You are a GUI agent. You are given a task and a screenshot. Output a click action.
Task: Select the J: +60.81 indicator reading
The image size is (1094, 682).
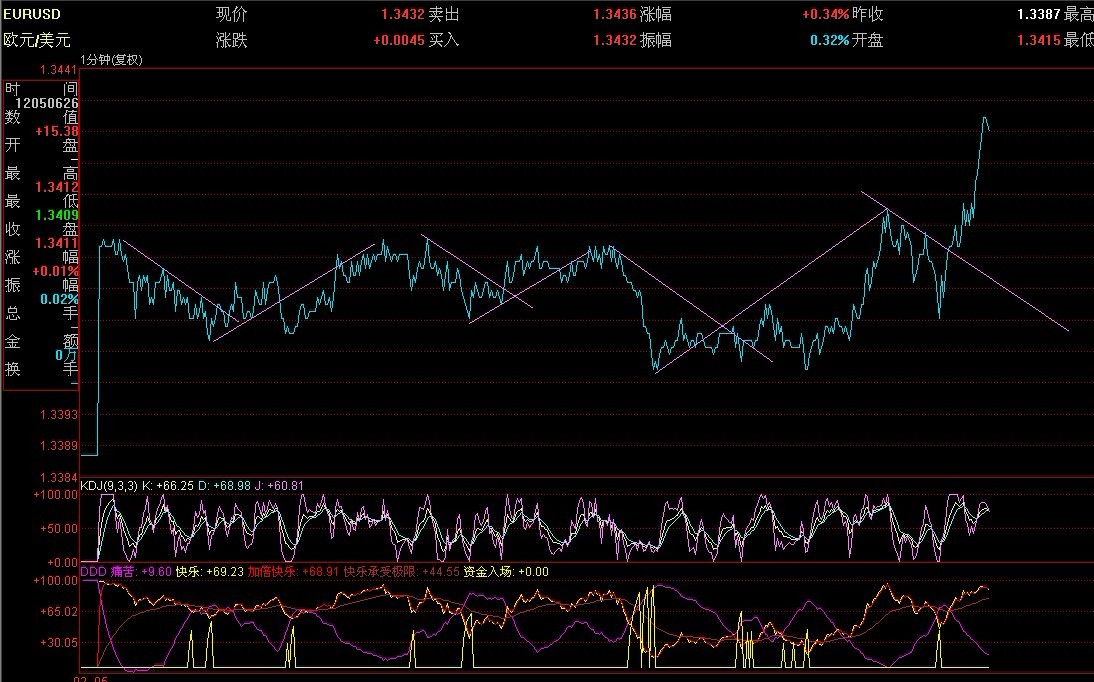pos(280,486)
